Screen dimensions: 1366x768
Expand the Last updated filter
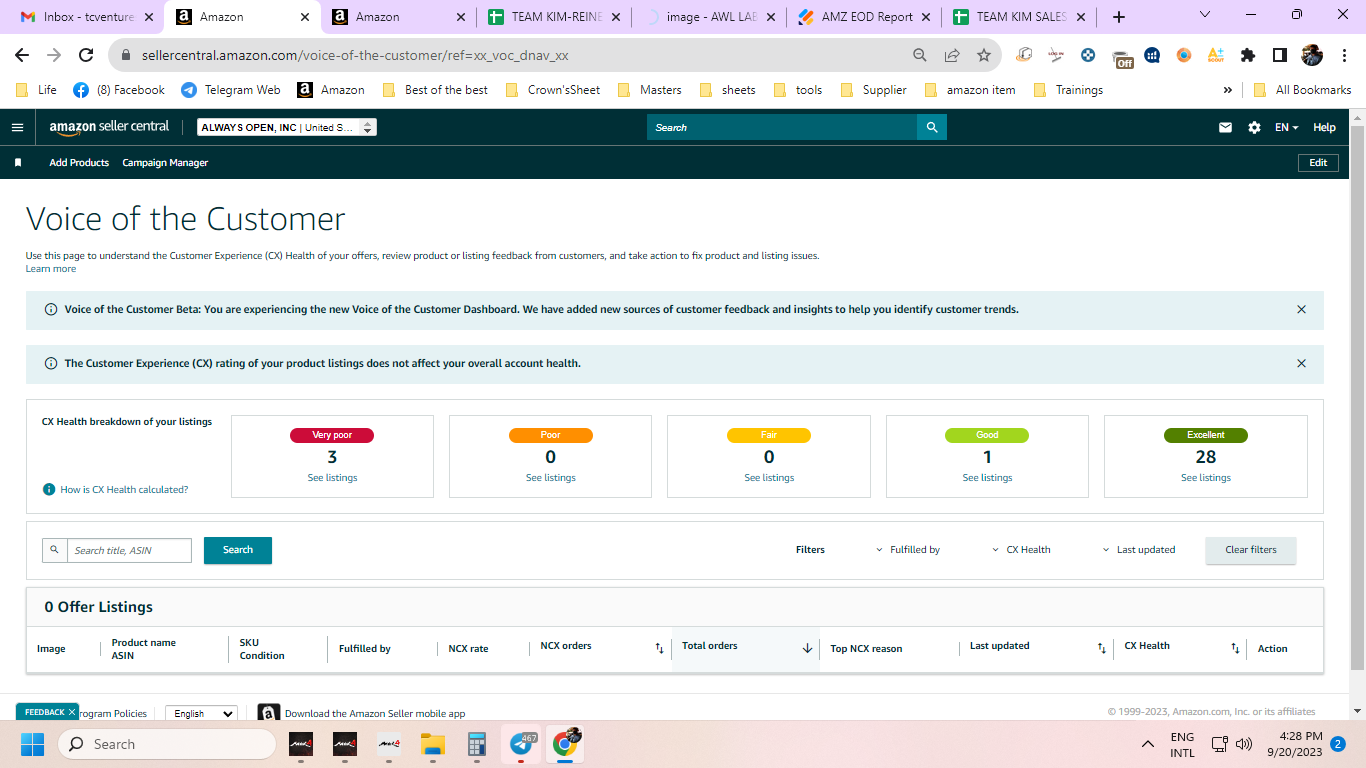(x=1138, y=550)
